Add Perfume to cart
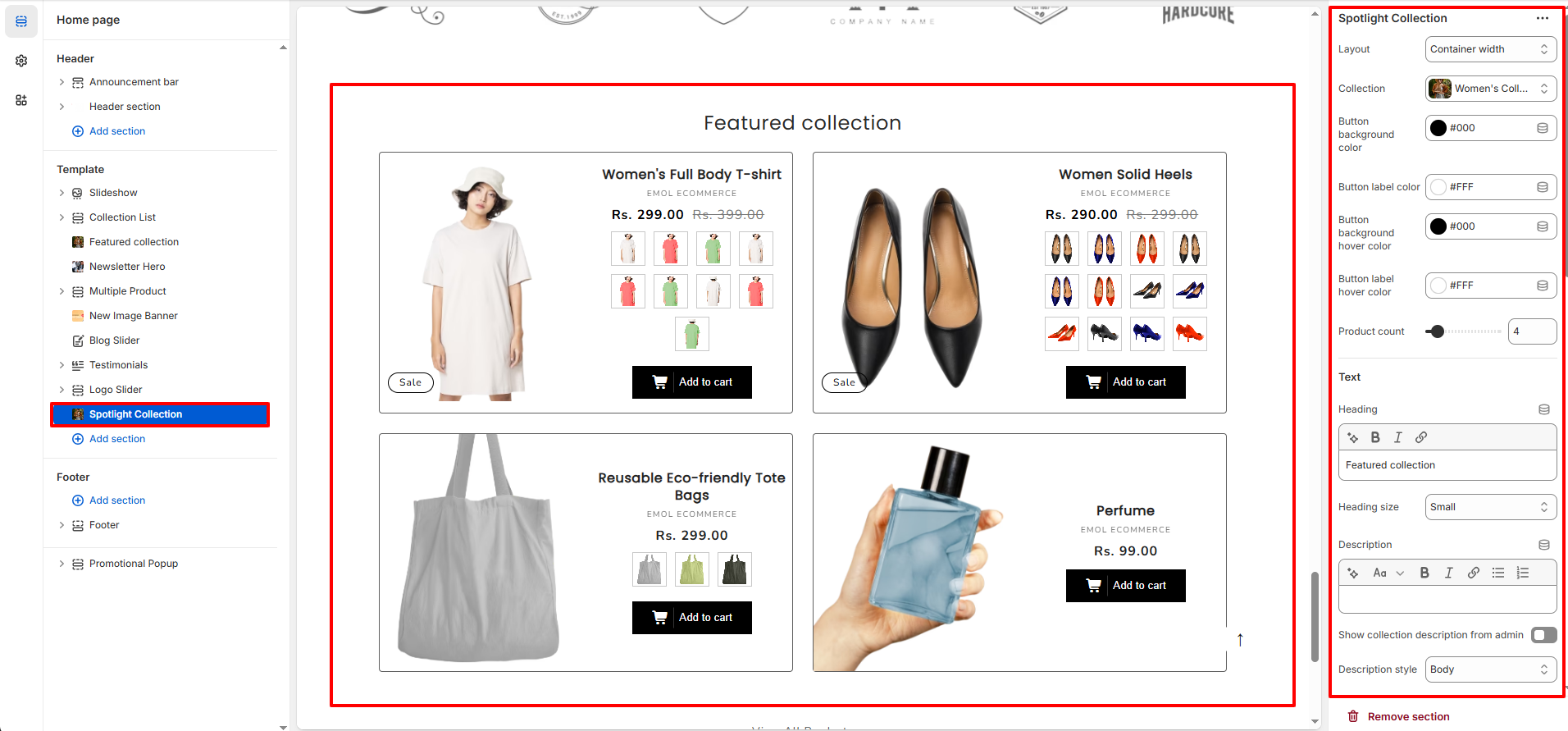The image size is (1568, 731). (x=1126, y=586)
